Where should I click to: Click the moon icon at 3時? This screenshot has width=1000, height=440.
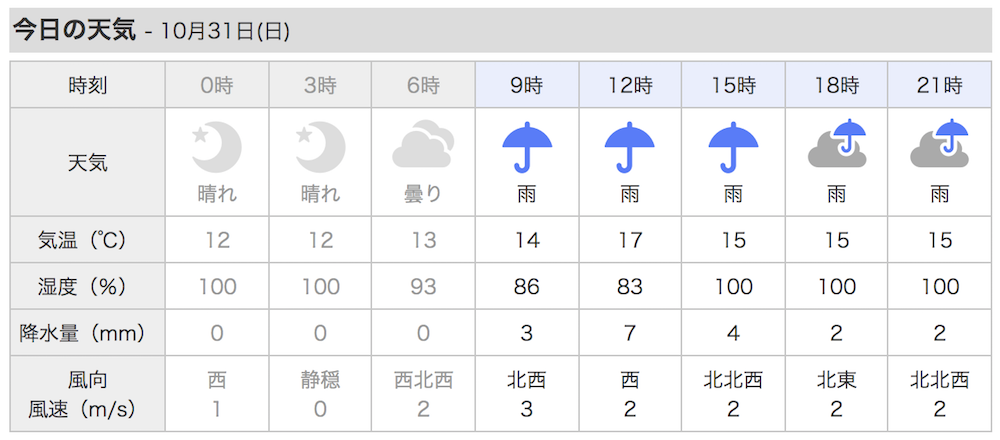320,148
